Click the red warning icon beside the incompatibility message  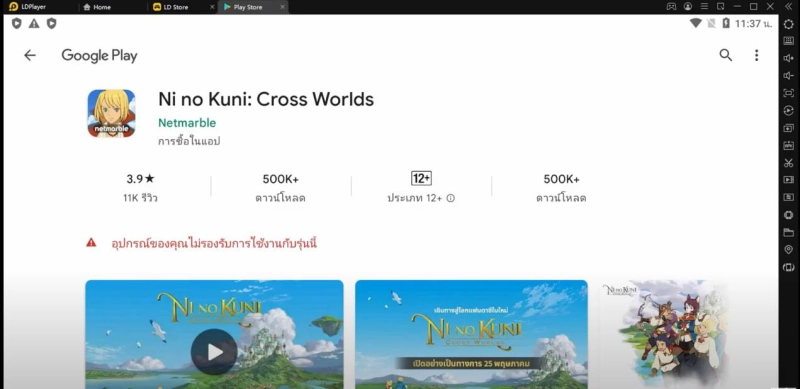(91, 242)
